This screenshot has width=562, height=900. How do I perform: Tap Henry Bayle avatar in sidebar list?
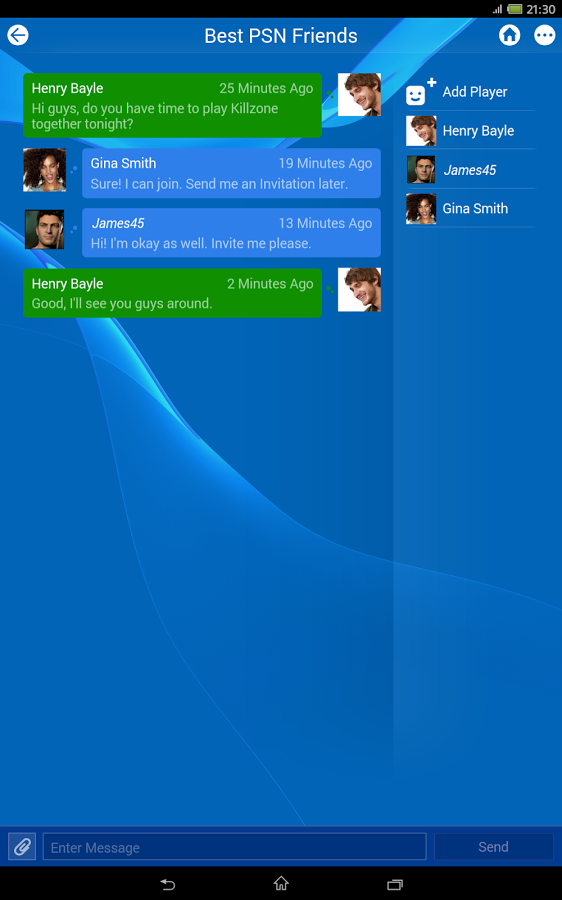(421, 131)
